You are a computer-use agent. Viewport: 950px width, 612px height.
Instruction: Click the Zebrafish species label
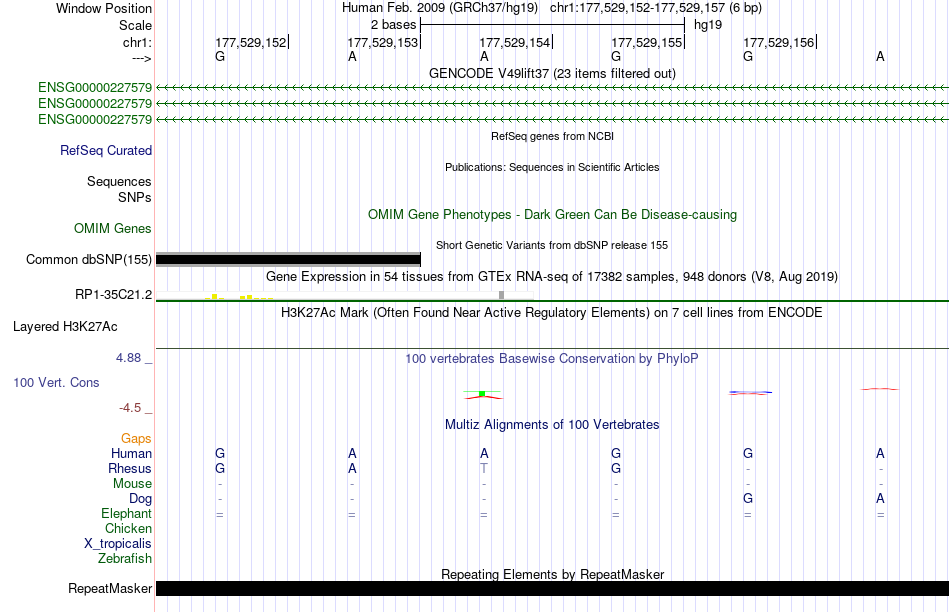coord(125,558)
